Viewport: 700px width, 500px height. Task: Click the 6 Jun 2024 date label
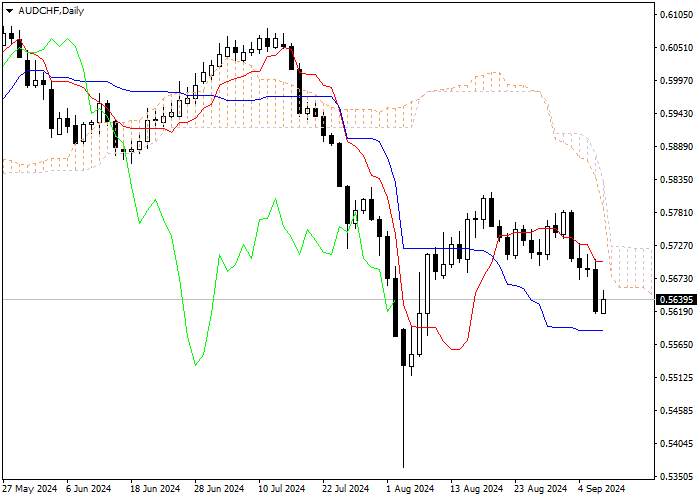89,489
